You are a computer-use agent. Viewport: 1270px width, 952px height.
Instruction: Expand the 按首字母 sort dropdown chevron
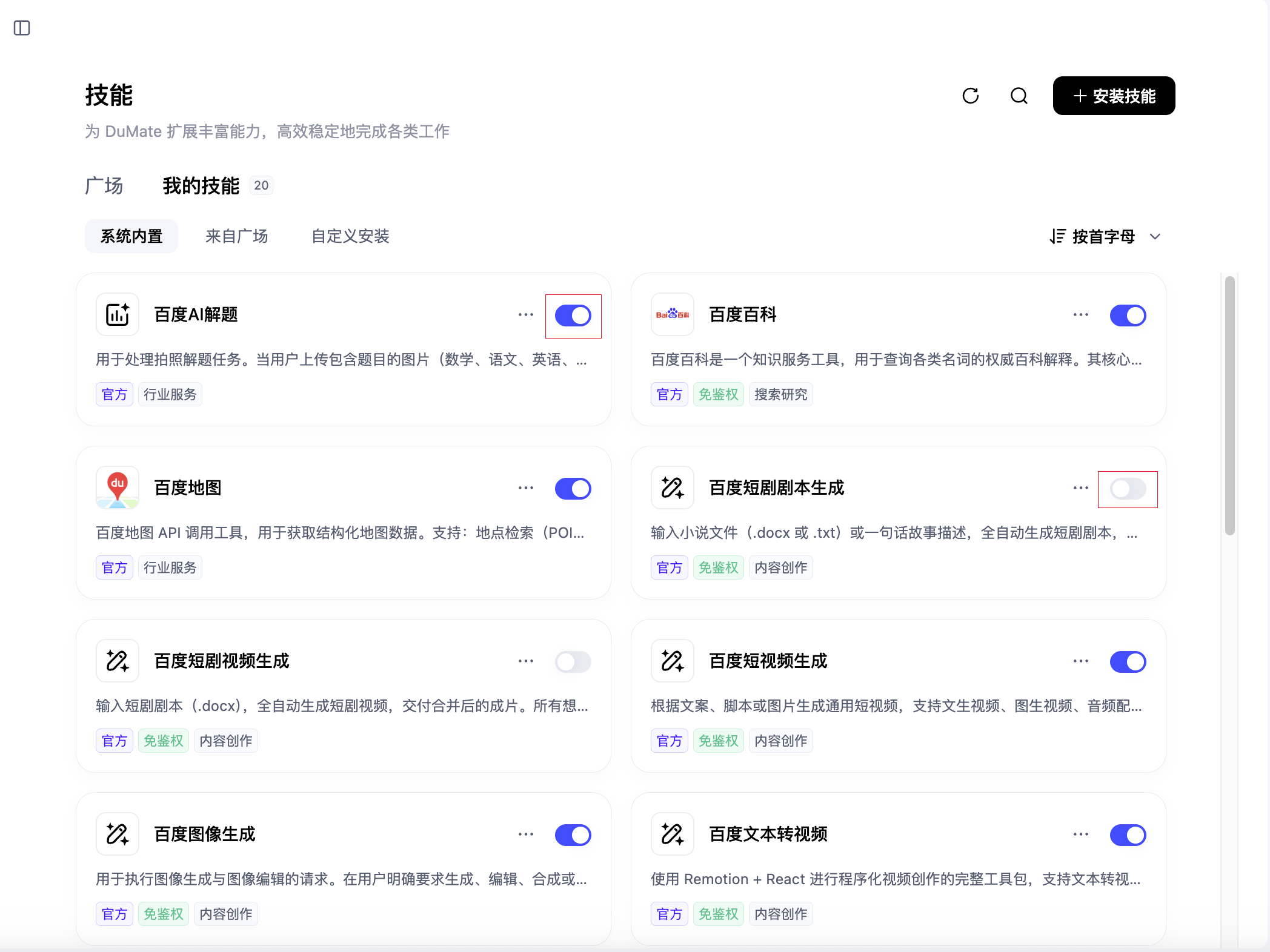1155,237
